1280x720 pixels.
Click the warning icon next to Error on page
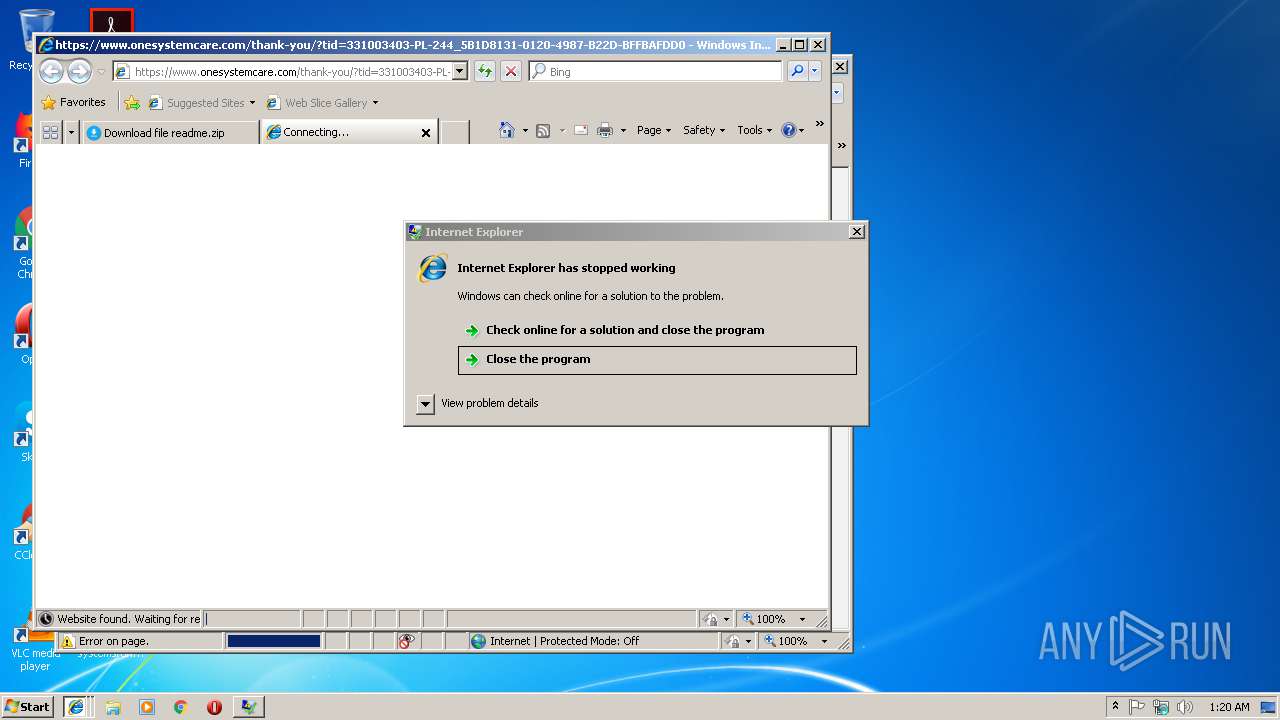[x=67, y=642]
